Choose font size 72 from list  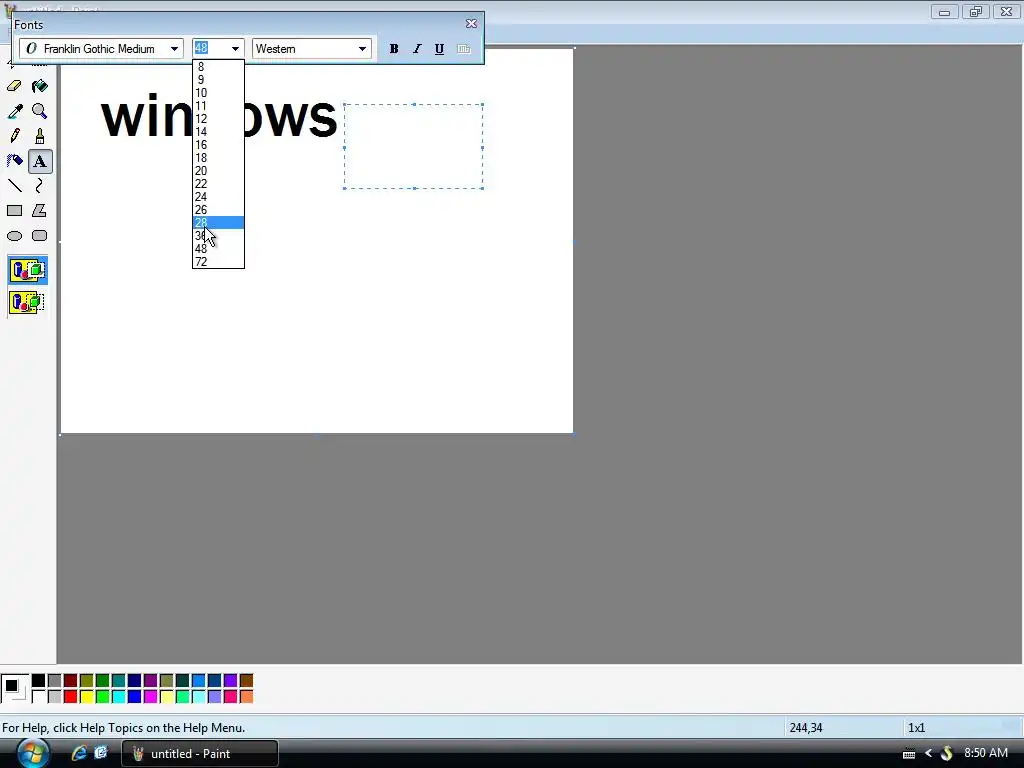pyautogui.click(x=218, y=262)
